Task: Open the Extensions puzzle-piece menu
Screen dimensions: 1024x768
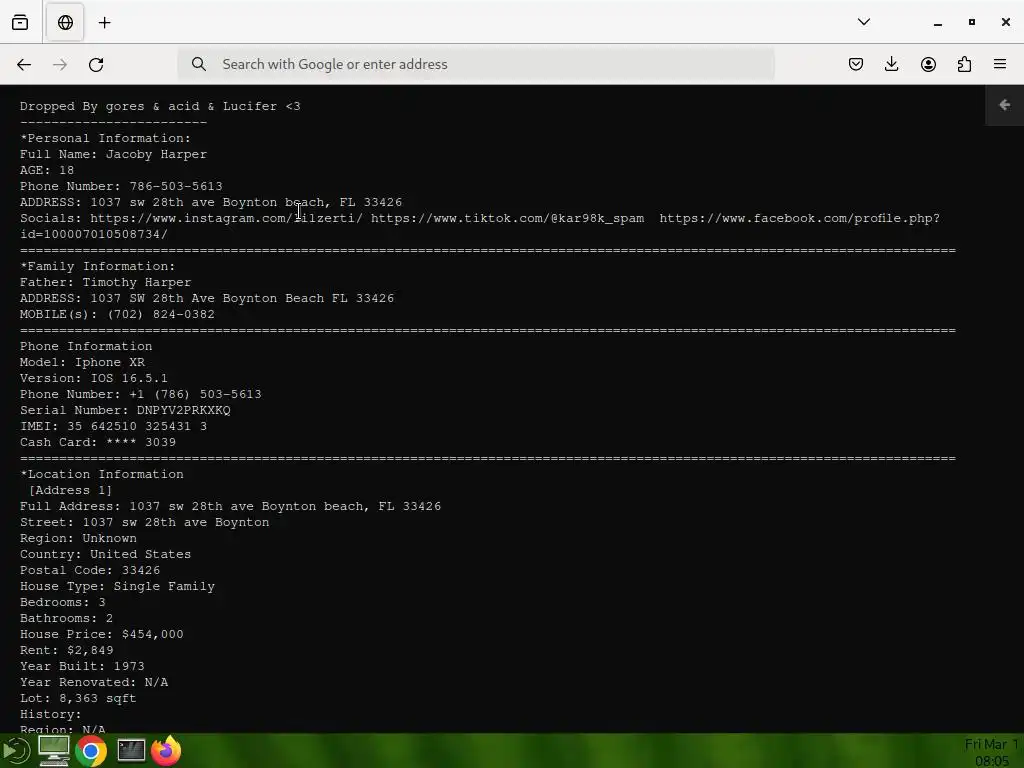Action: click(964, 64)
